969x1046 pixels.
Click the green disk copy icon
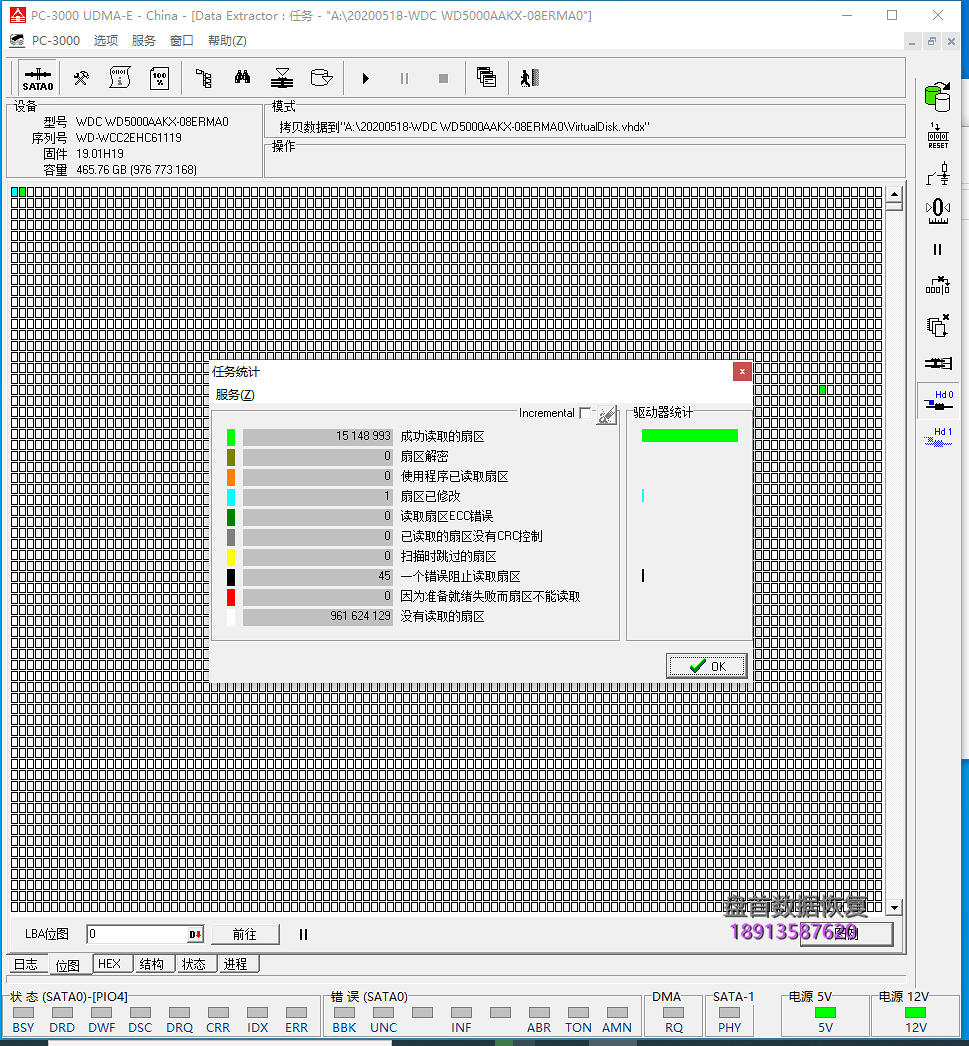click(x=937, y=98)
